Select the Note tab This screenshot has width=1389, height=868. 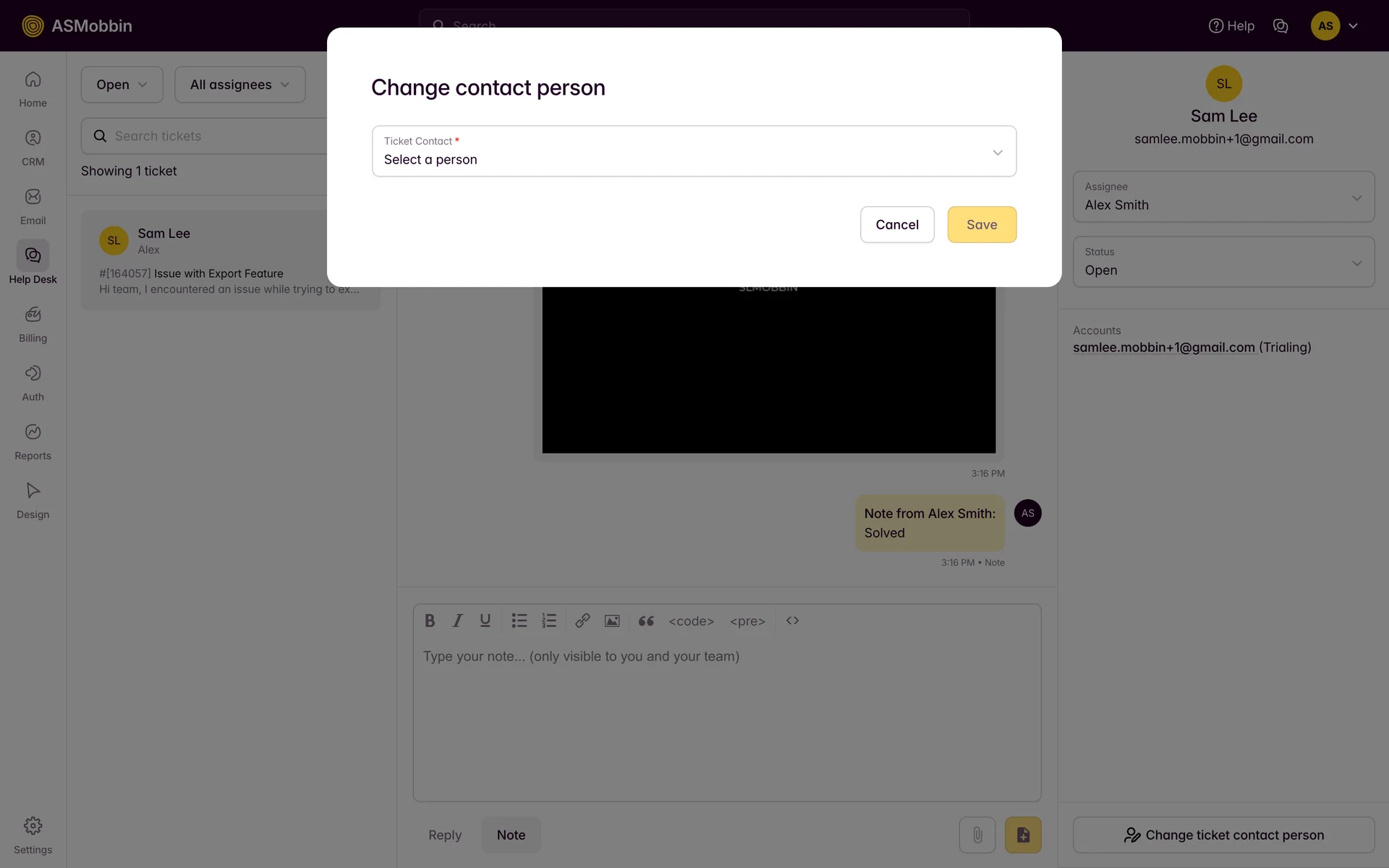pos(511,835)
